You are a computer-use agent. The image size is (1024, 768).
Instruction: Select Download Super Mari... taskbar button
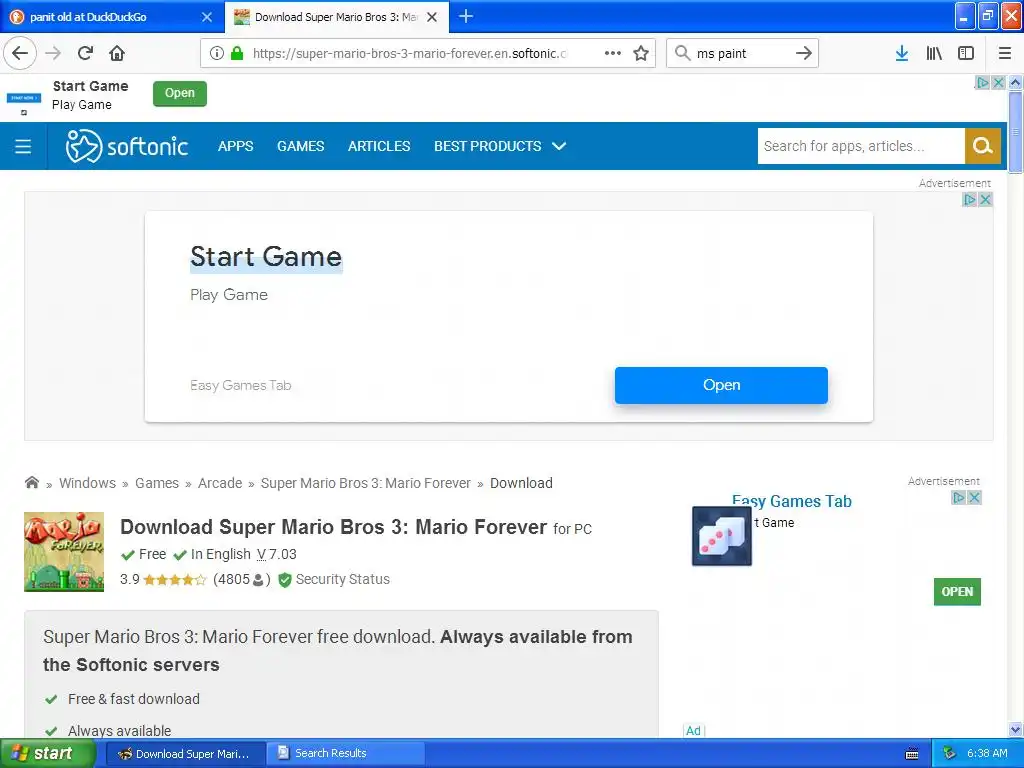[185, 754]
